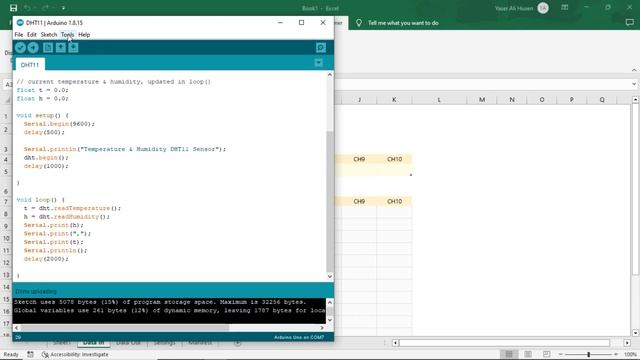Open the Tools menu in Arduino
Screen dimensions: 640x360
pyautogui.click(x=67, y=35)
